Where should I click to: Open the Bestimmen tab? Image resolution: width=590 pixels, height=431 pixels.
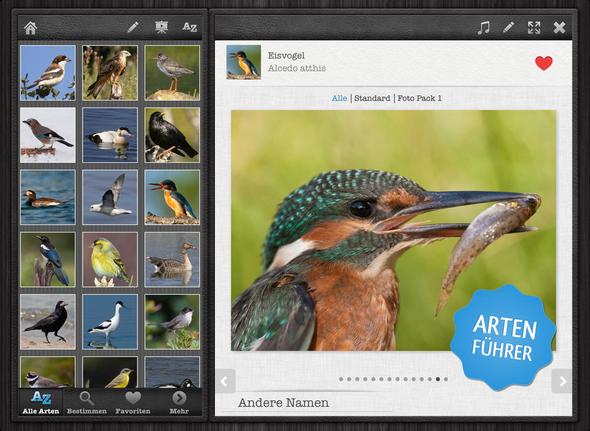click(87, 402)
